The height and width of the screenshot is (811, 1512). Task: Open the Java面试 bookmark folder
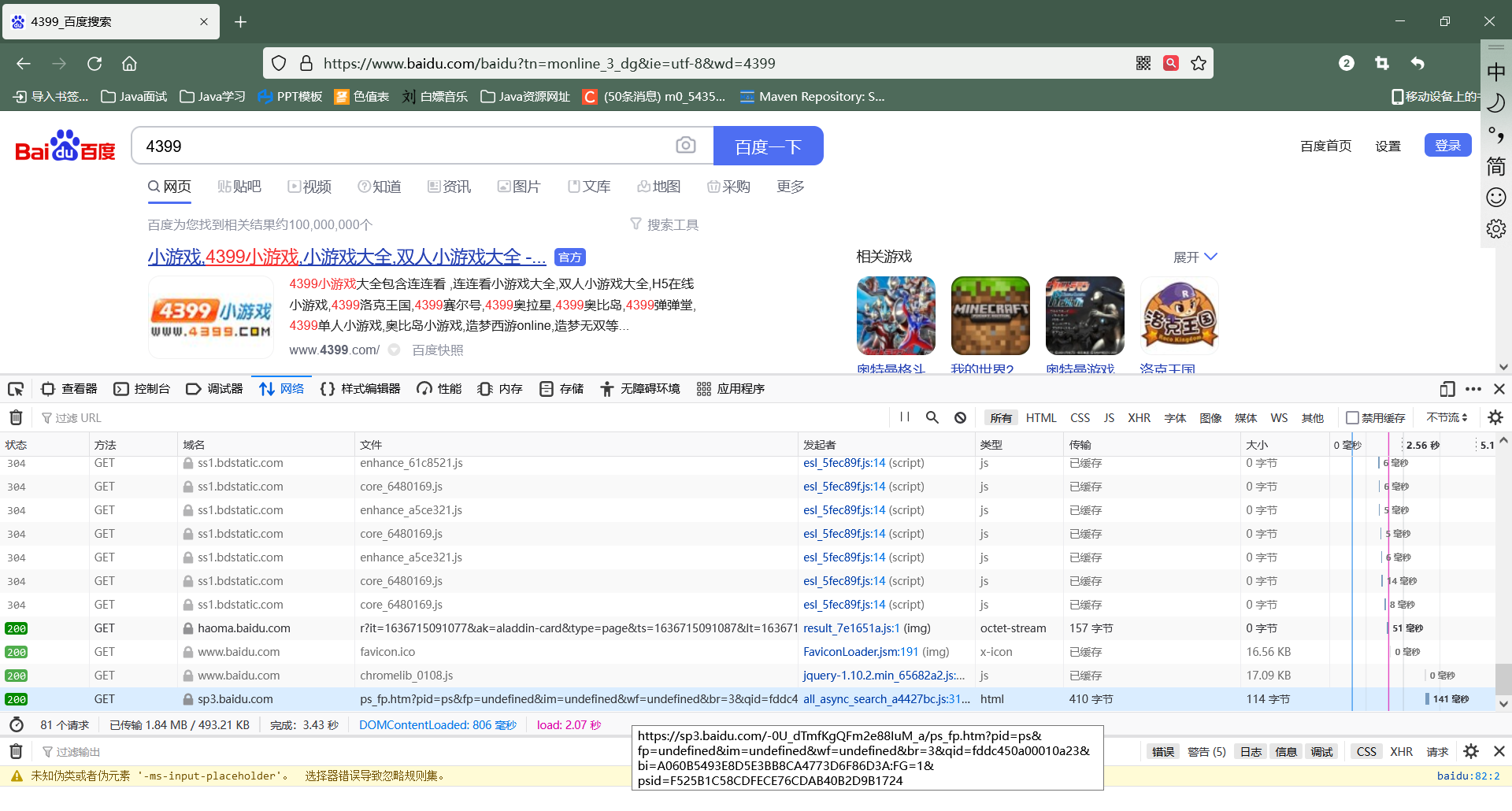tap(134, 96)
